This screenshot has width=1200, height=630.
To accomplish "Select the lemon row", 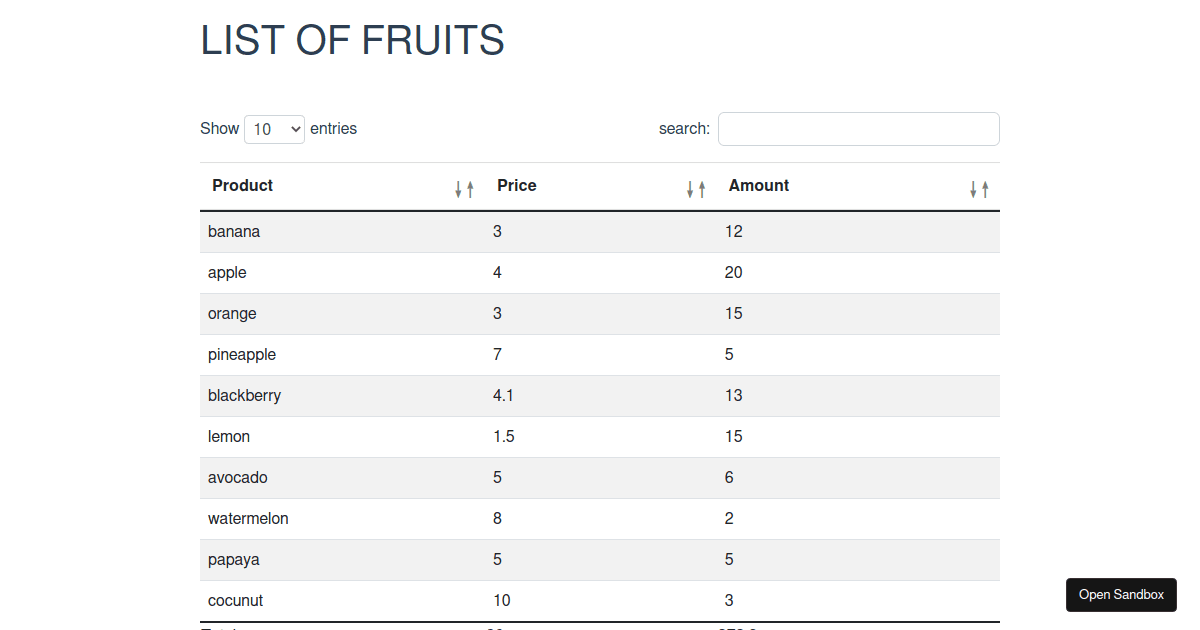I will pos(600,437).
